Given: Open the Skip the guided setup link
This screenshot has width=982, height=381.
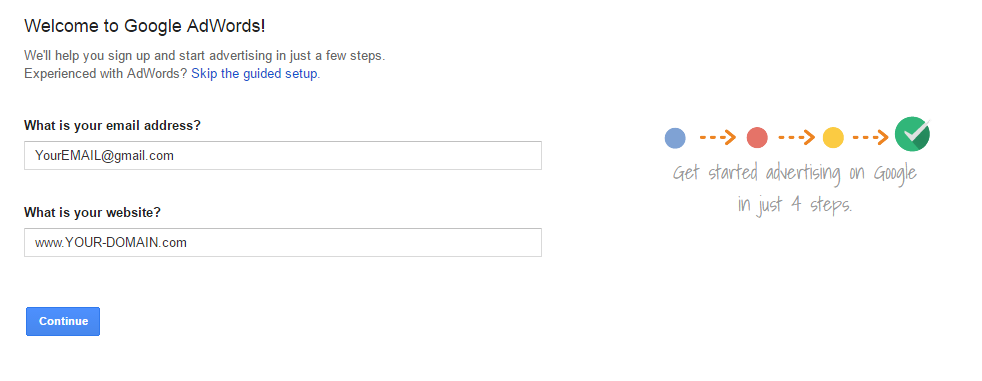Looking at the screenshot, I should (x=254, y=73).
